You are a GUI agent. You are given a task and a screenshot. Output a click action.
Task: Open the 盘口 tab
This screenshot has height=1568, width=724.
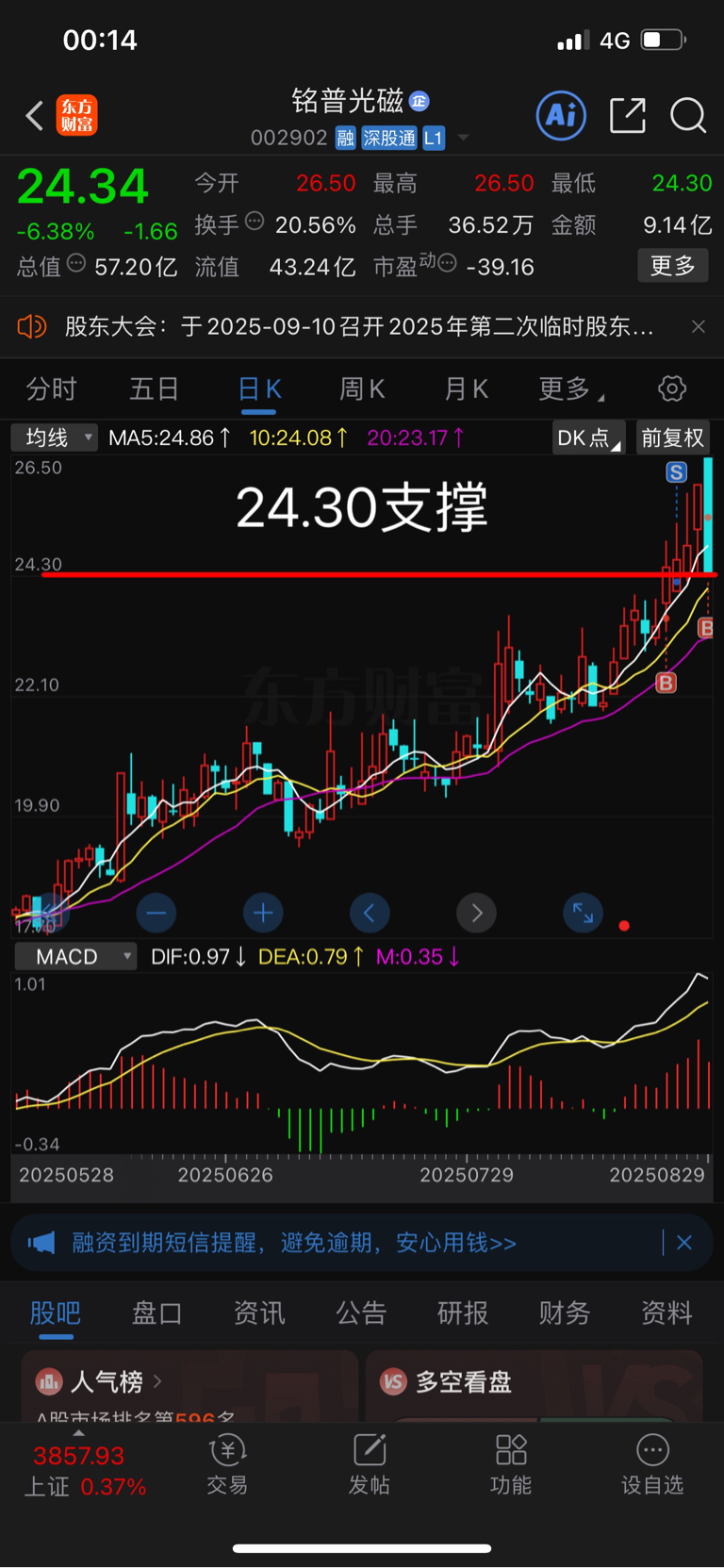[156, 1312]
